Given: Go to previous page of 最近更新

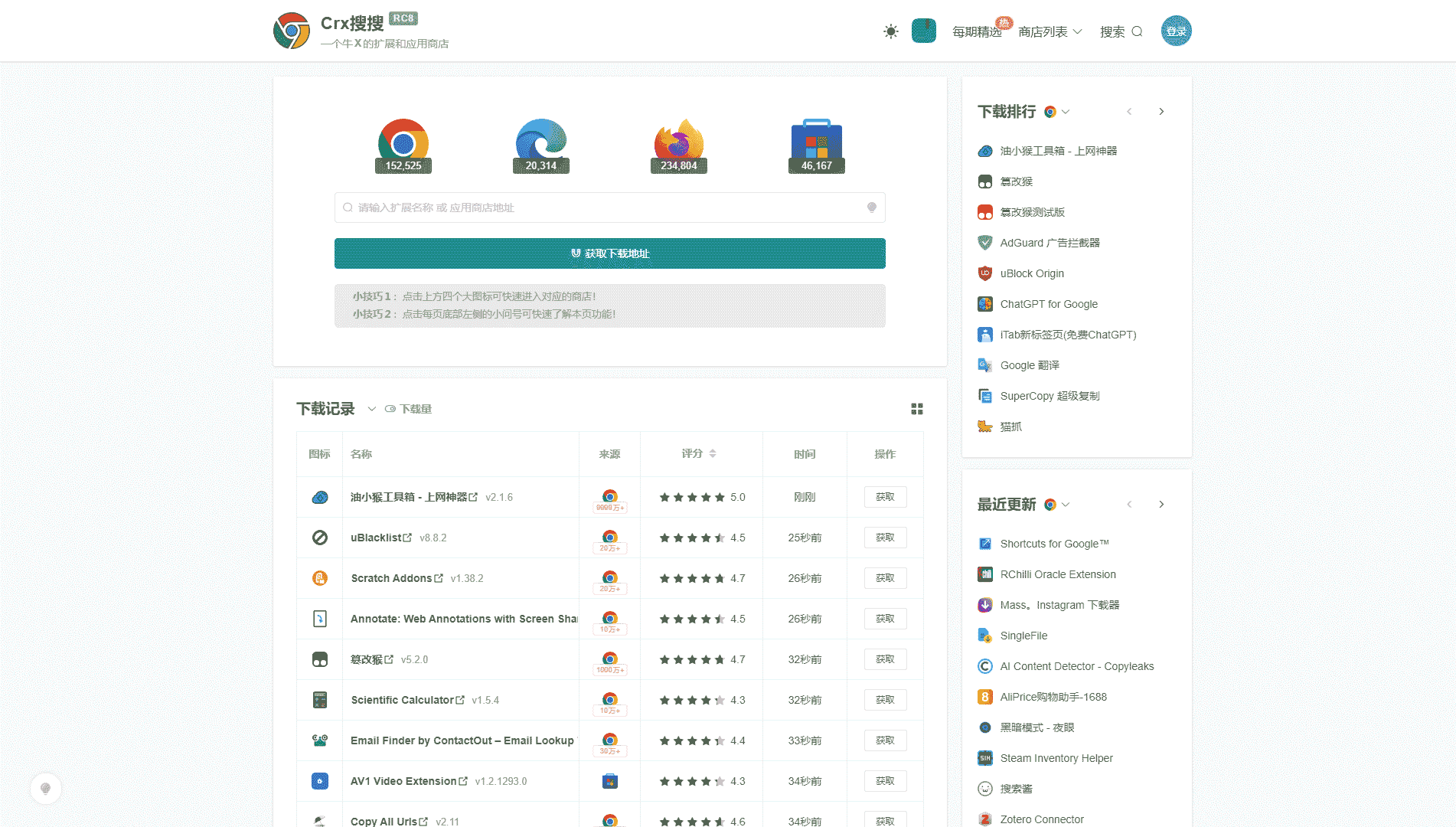Looking at the screenshot, I should pos(1129,505).
